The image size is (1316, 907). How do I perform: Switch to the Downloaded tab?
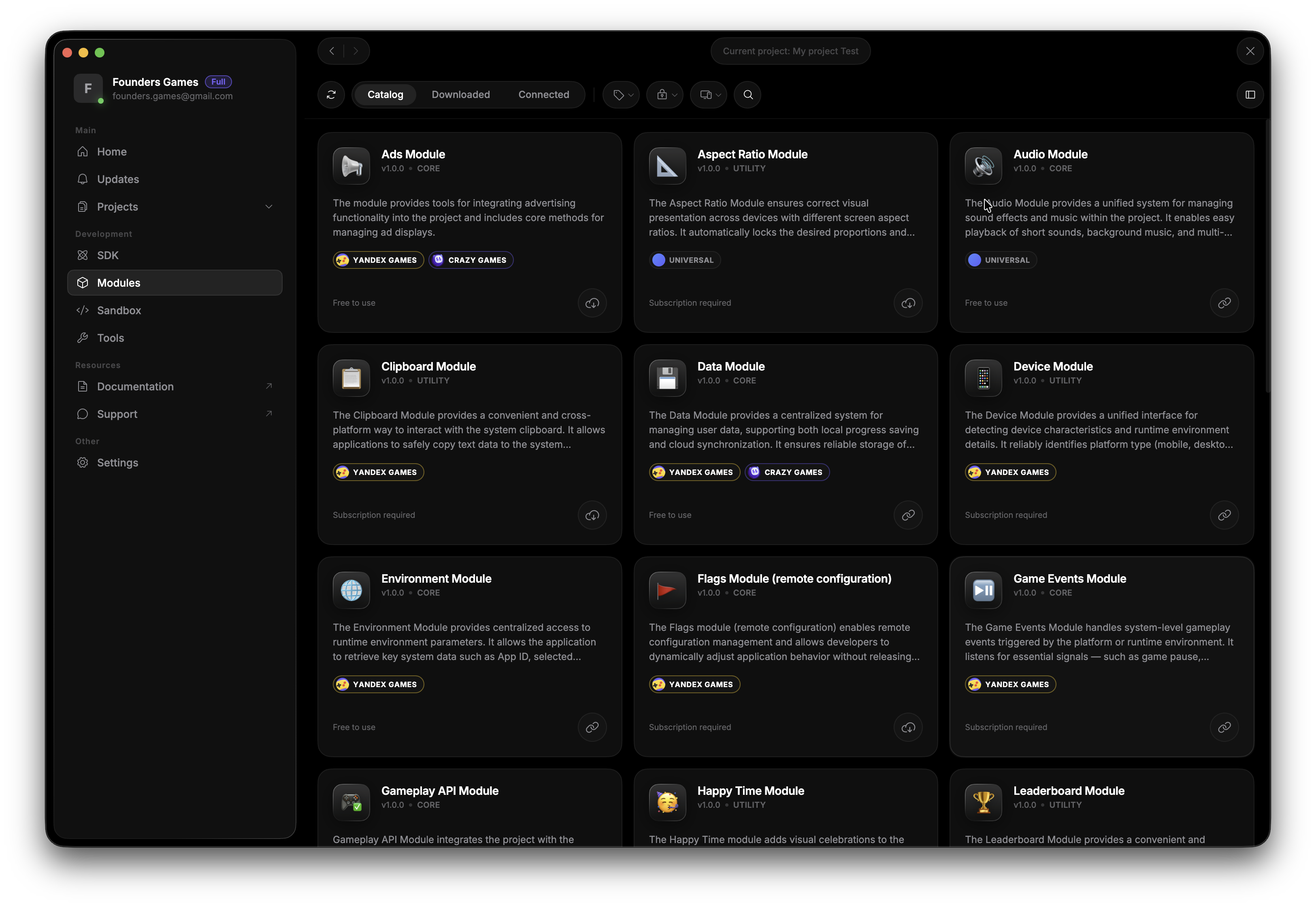460,95
